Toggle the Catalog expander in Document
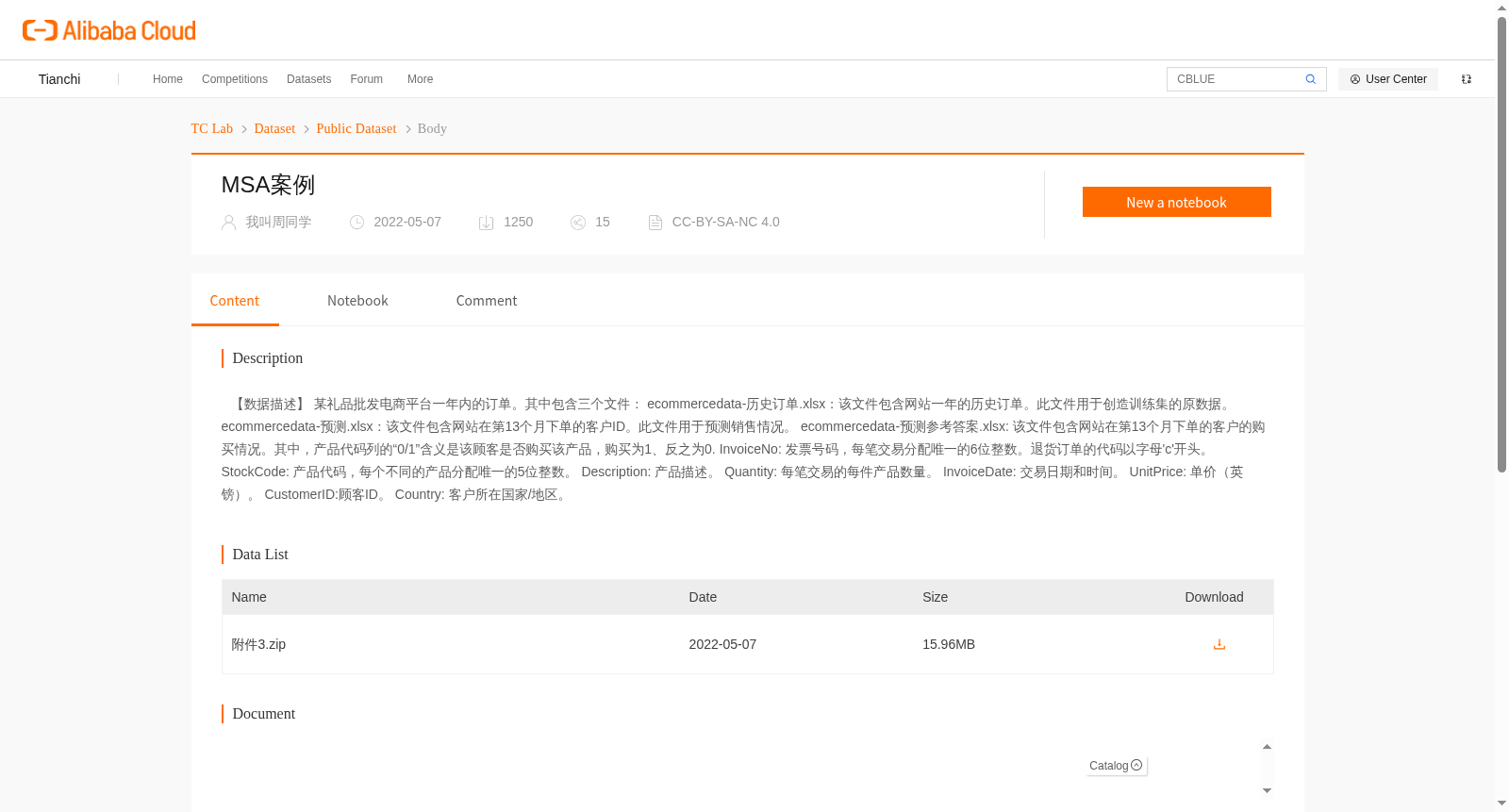The width and height of the screenshot is (1509, 812). point(1116,766)
